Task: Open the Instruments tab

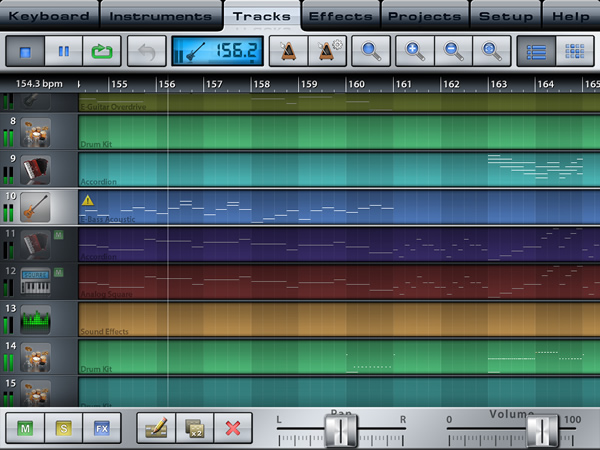Action: 161,15
